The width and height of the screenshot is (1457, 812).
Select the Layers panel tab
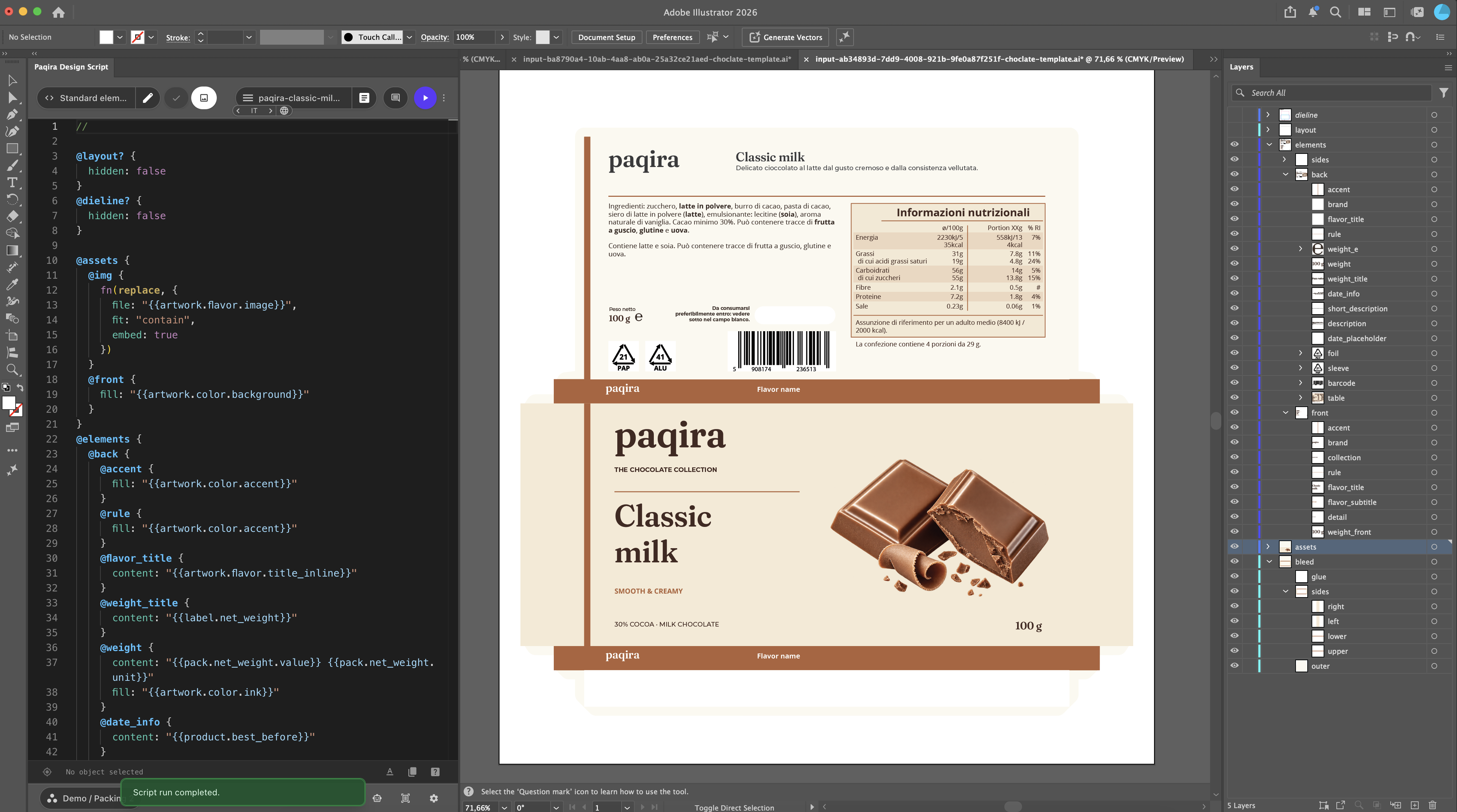1241,67
